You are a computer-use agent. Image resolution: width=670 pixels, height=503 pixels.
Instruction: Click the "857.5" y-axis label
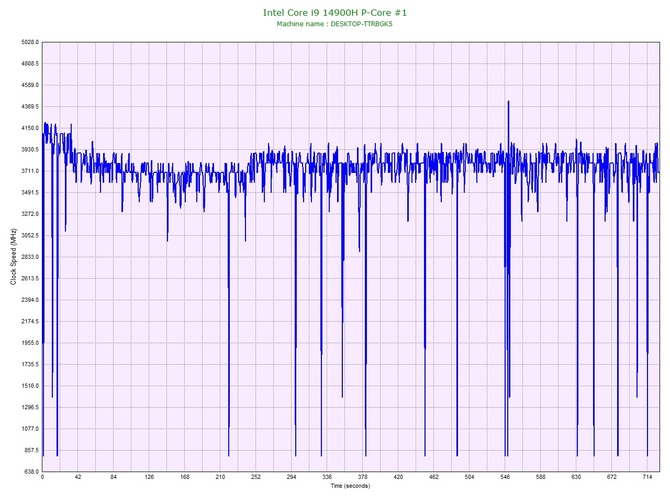pyautogui.click(x=31, y=450)
